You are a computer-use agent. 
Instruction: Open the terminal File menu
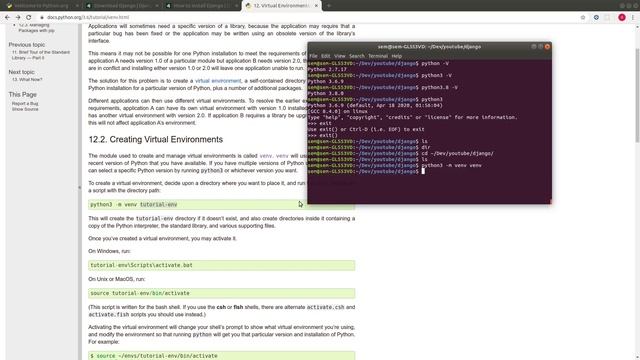(x=313, y=56)
